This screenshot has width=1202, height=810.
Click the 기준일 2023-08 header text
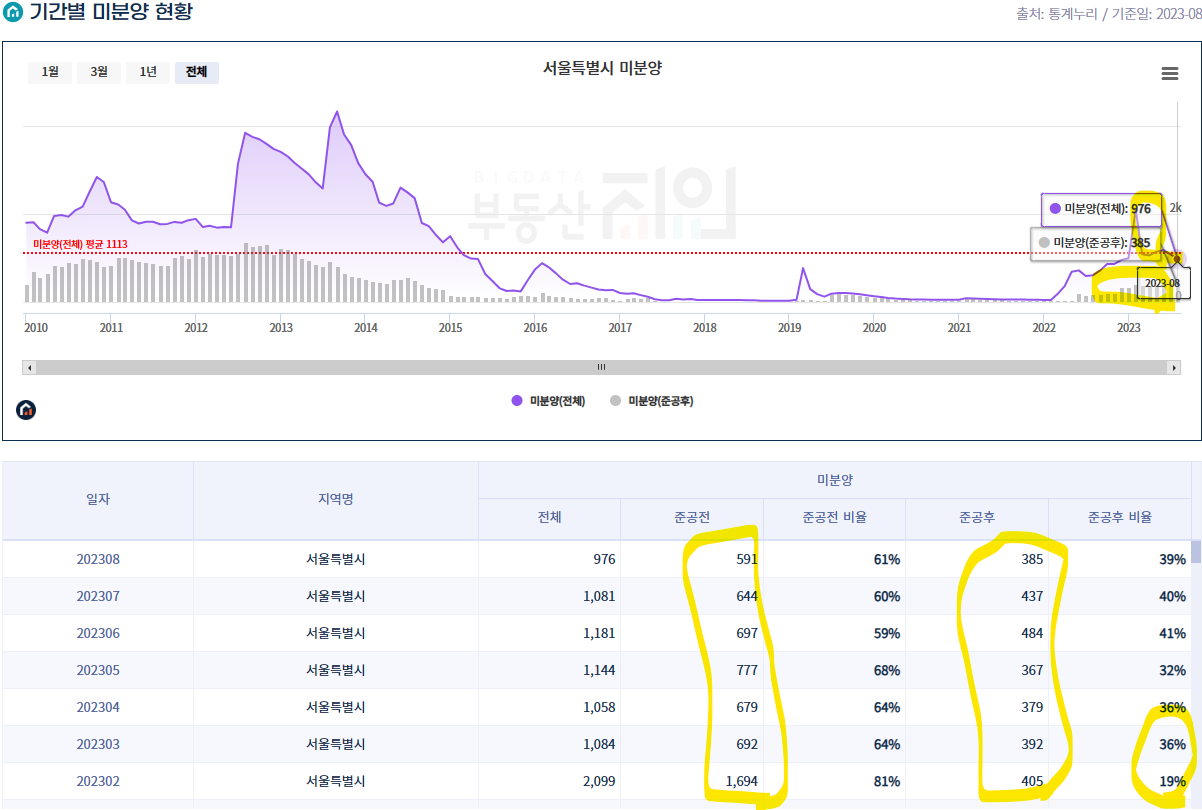pyautogui.click(x=1156, y=15)
